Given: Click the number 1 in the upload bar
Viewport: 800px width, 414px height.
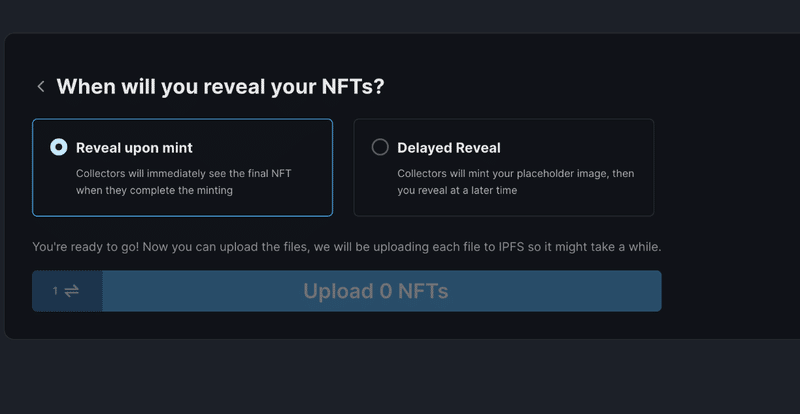Looking at the screenshot, I should coord(55,291).
